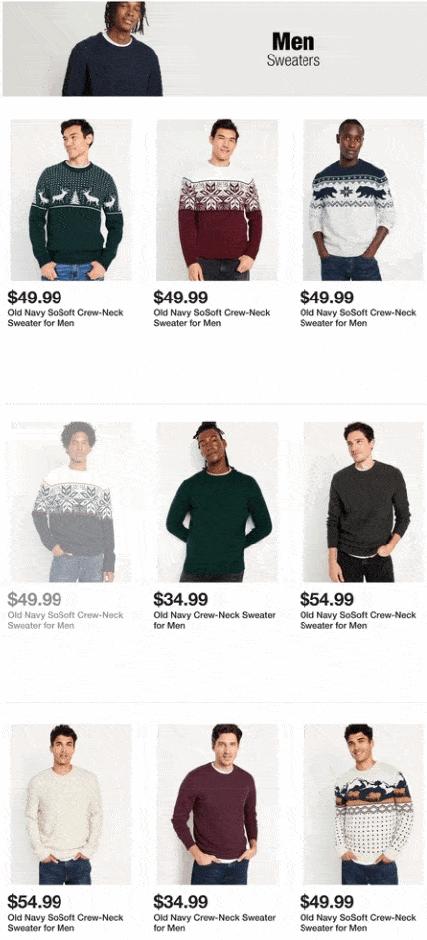Click the Men Sweaters header banner
427x940 pixels.
click(x=214, y=49)
